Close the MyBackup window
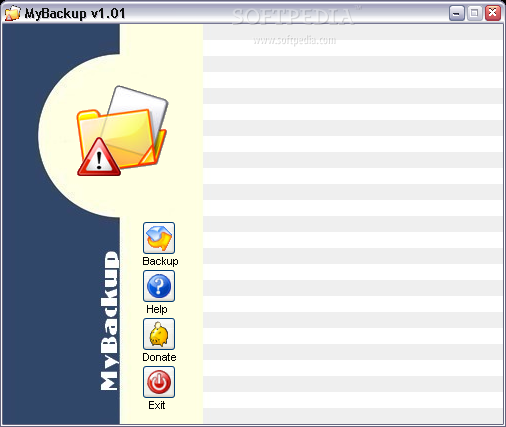The width and height of the screenshot is (506, 427). [x=493, y=13]
